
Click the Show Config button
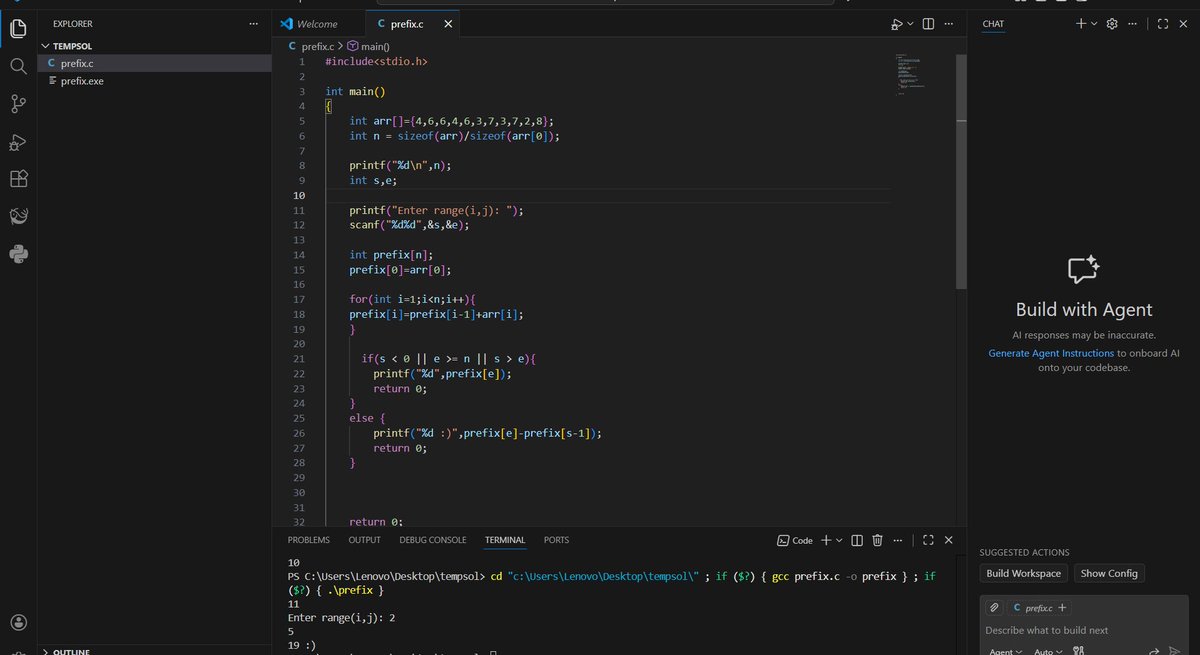(x=1109, y=573)
